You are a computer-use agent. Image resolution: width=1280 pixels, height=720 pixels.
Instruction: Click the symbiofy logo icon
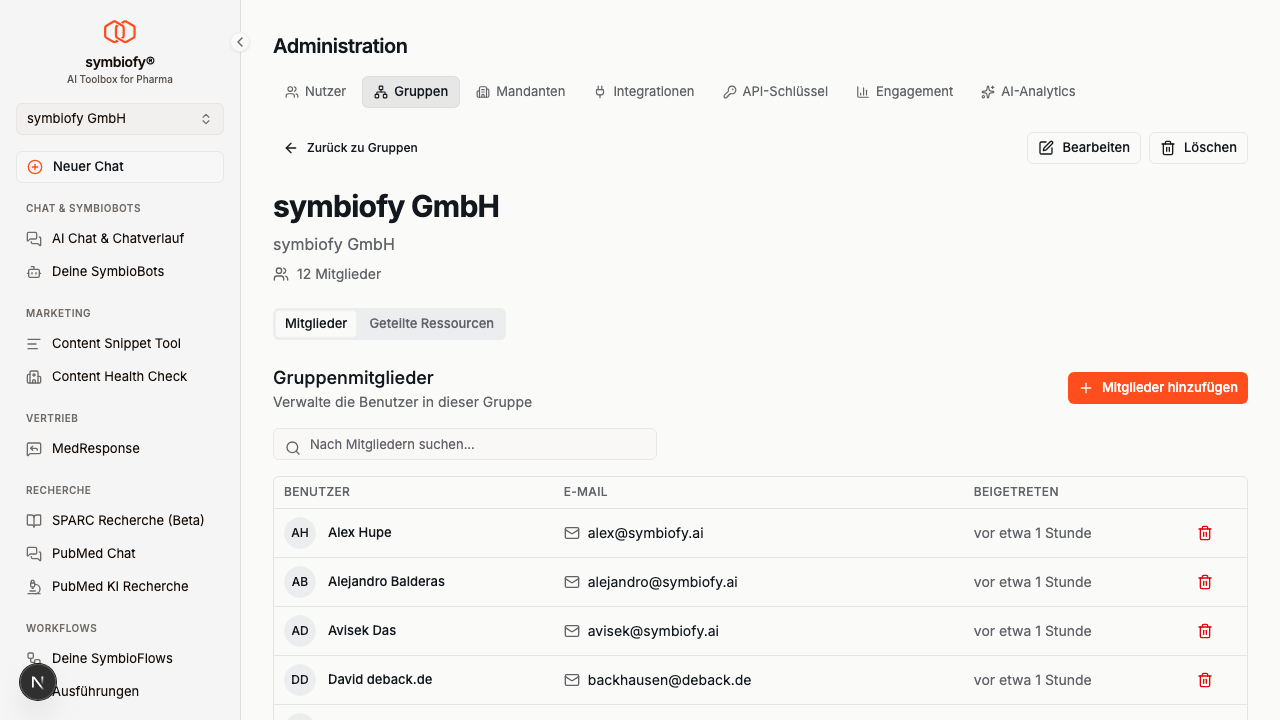pyautogui.click(x=120, y=32)
